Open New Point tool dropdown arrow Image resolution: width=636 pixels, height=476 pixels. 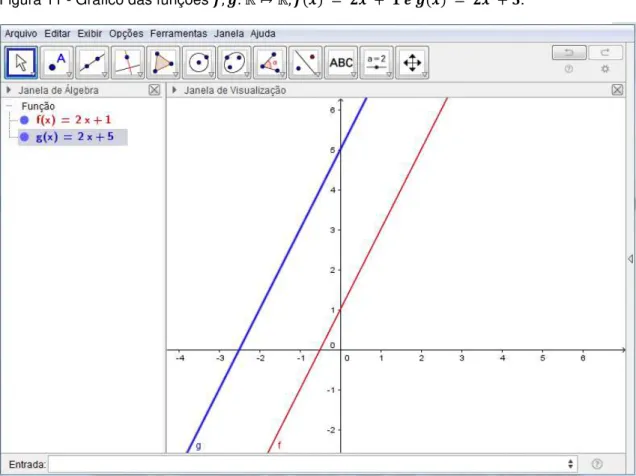(69, 75)
